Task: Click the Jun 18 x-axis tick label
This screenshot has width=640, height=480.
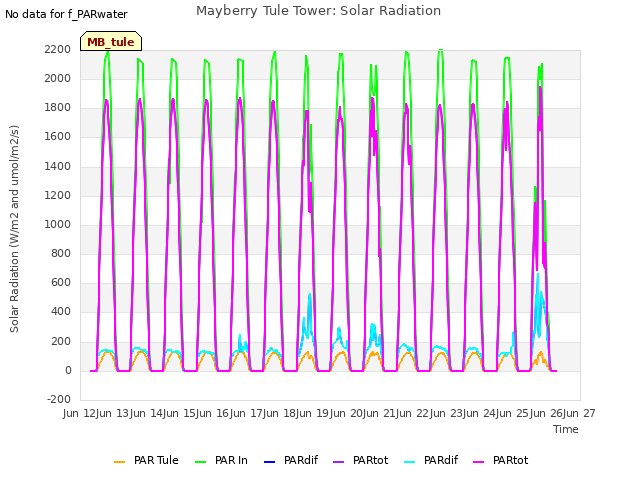Action: tap(278, 413)
